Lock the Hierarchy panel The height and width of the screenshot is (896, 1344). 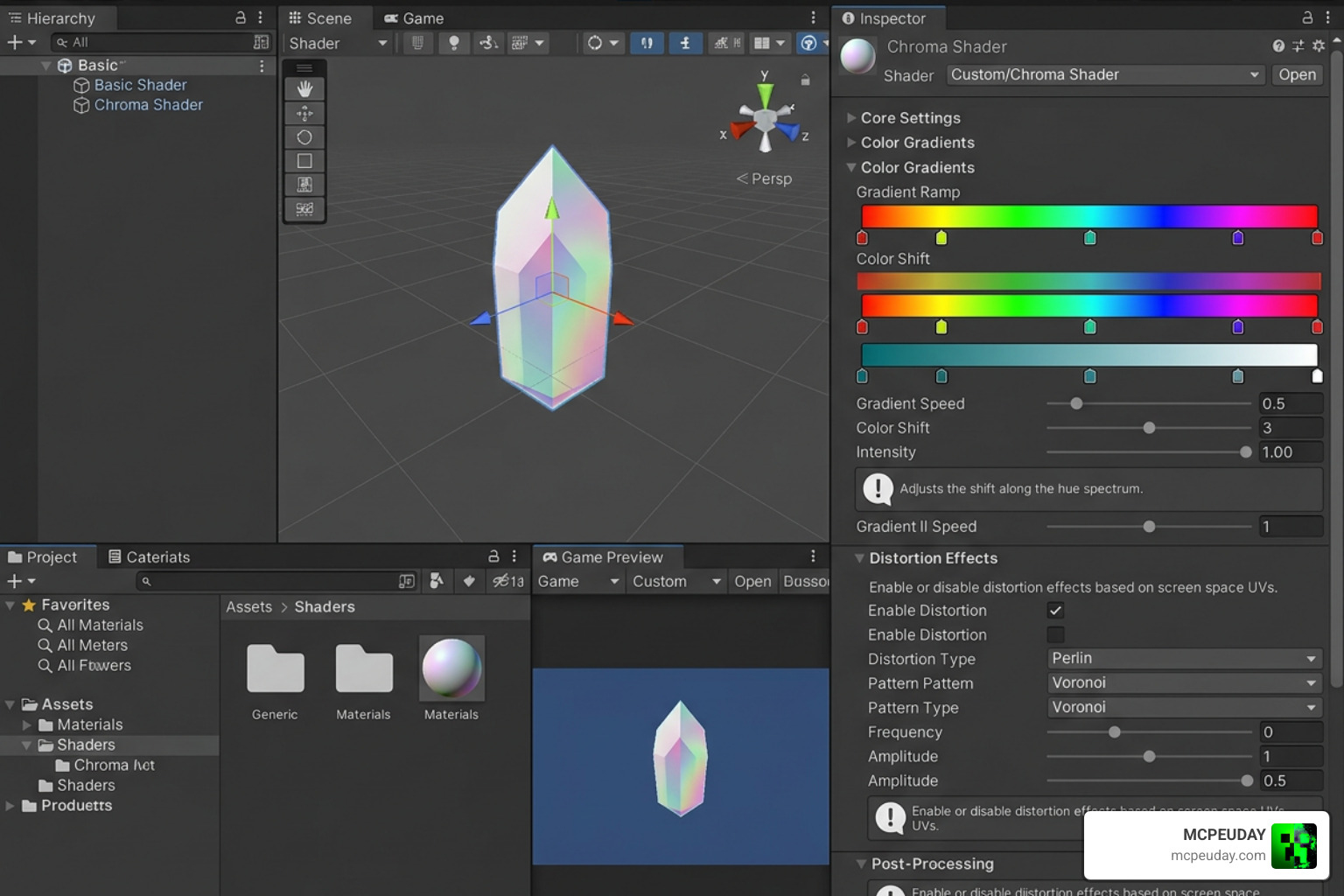(241, 17)
